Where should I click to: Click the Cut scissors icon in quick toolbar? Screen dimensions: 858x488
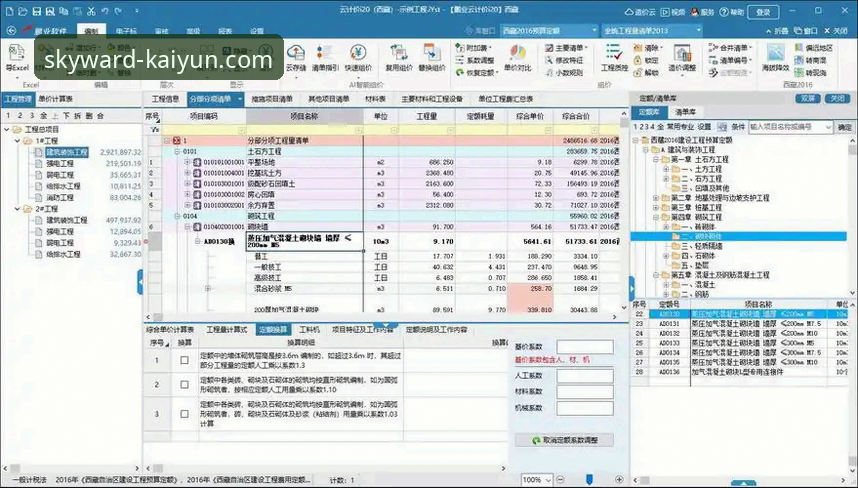pyautogui.click(x=91, y=11)
